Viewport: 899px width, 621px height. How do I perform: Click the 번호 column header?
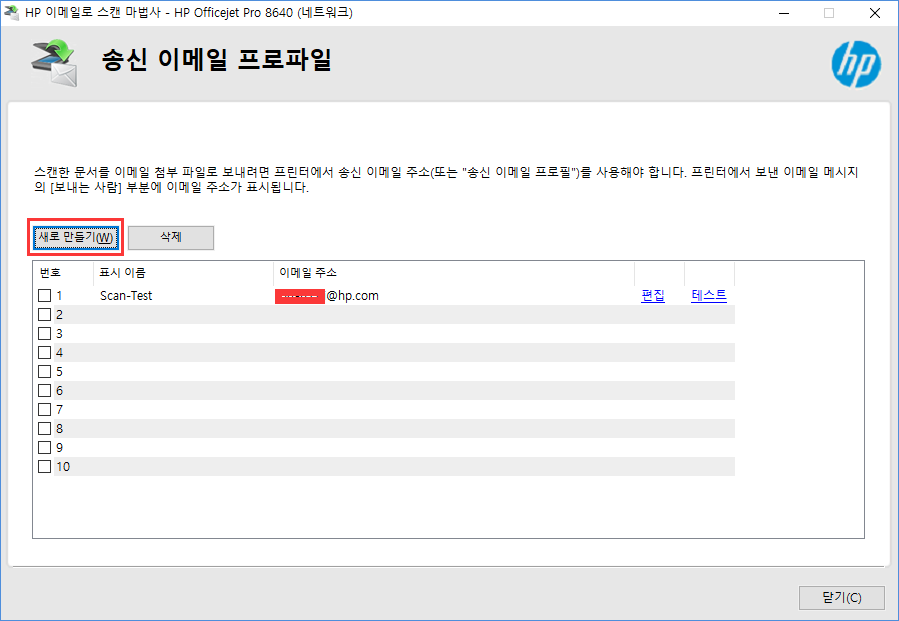(63, 273)
